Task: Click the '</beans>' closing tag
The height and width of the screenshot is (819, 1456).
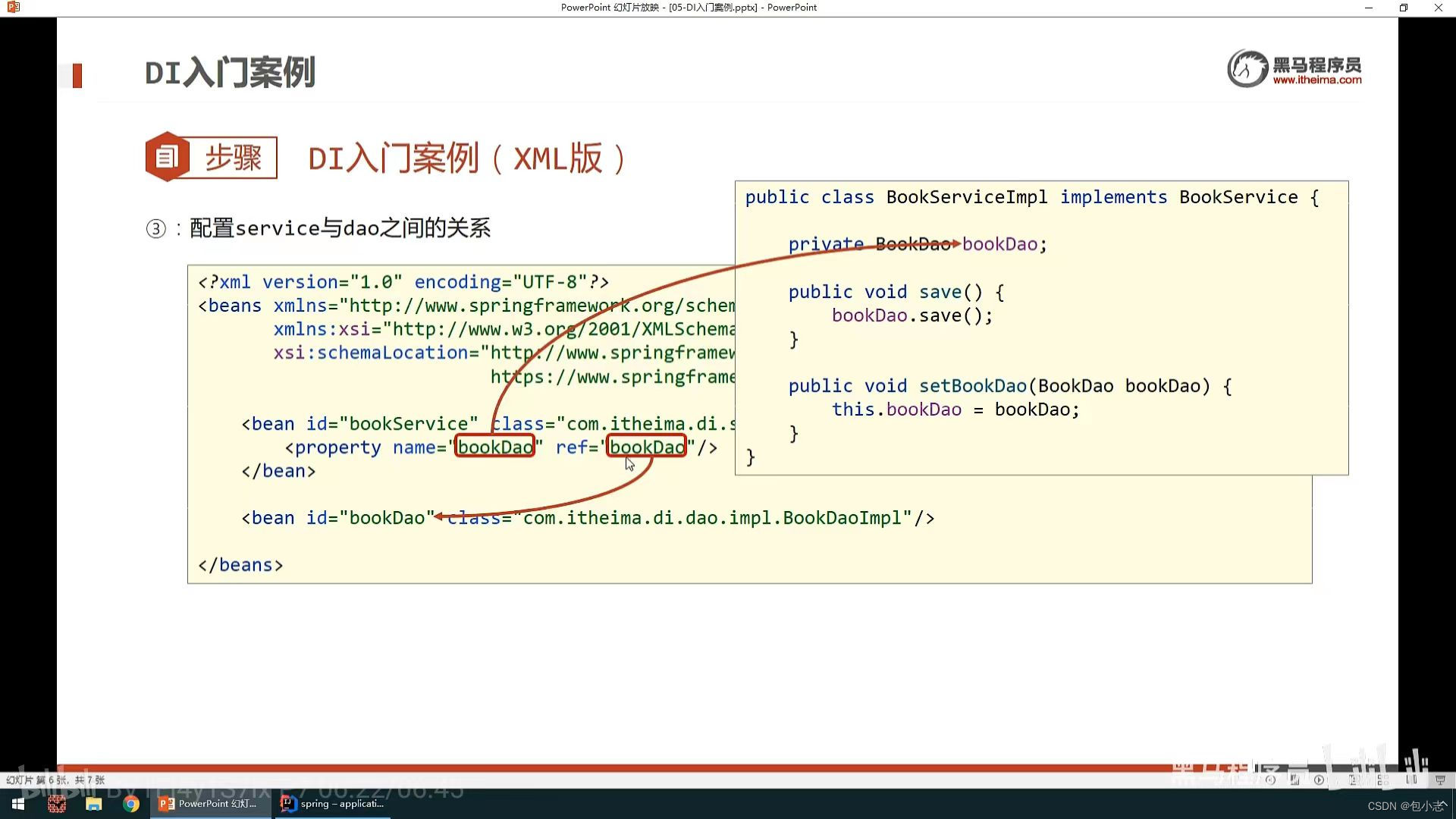Action: [x=240, y=566]
